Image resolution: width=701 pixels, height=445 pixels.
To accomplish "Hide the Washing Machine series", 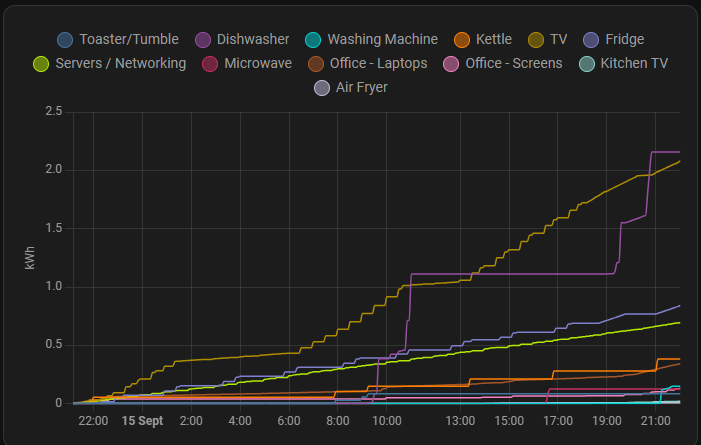I will point(382,40).
